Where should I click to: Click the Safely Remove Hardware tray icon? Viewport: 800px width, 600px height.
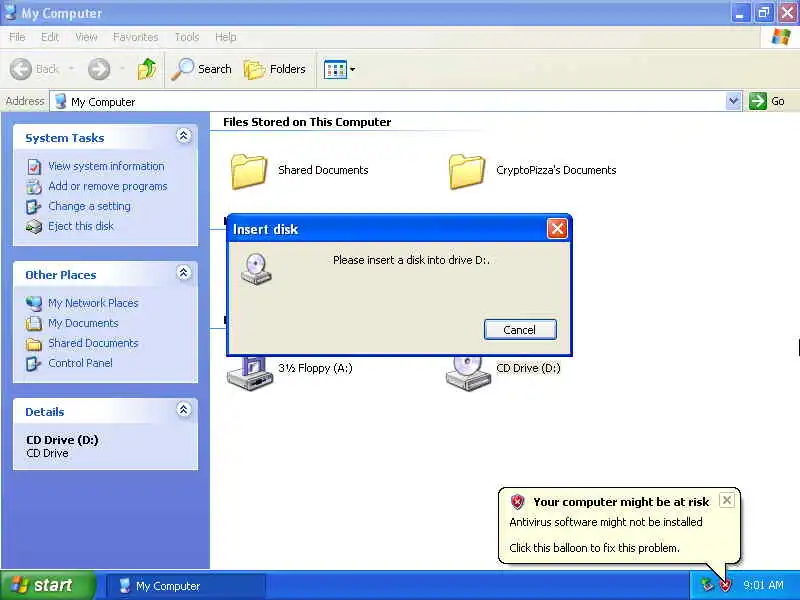[x=707, y=585]
